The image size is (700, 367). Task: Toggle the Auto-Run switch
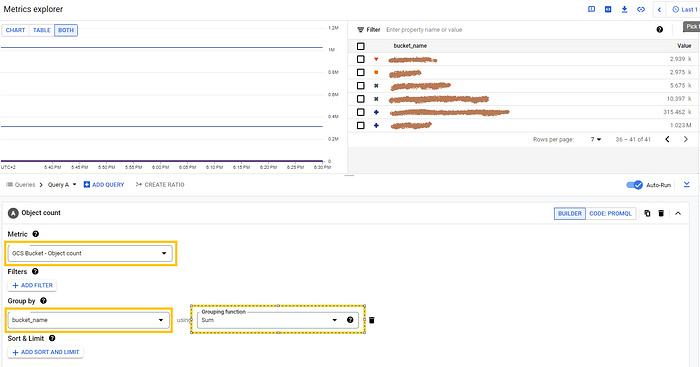[634, 185]
